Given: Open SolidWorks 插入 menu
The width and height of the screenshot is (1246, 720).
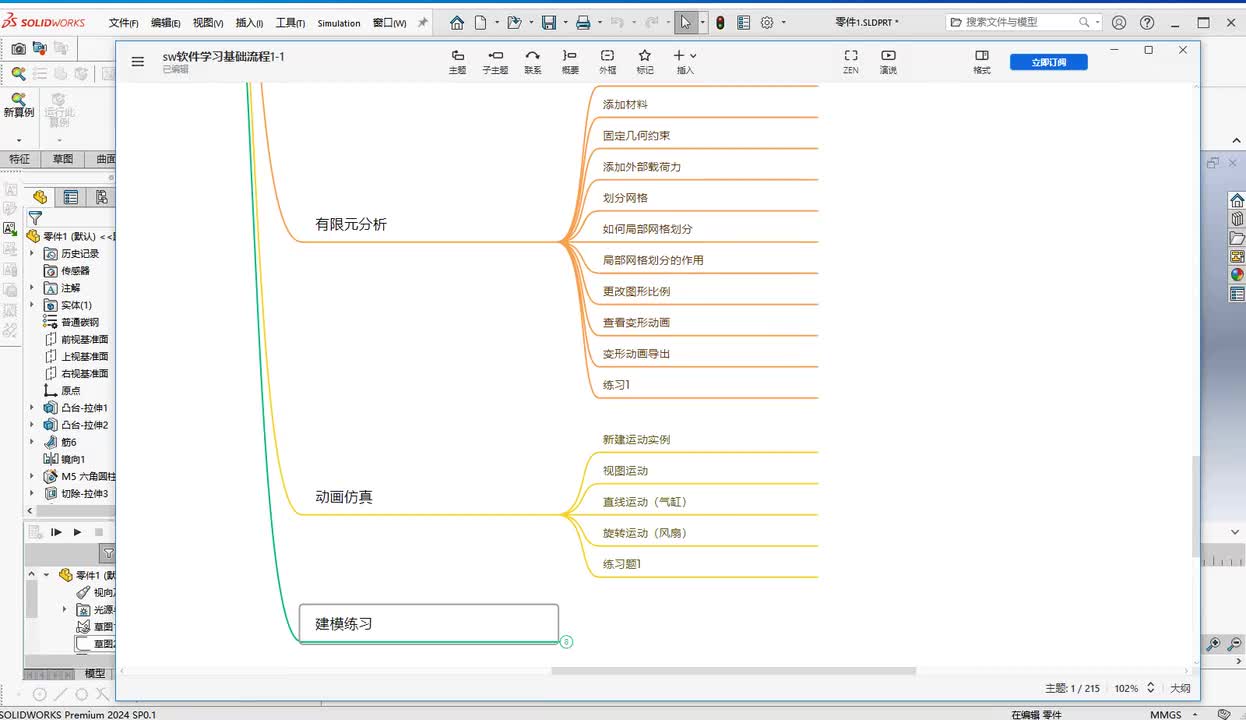Looking at the screenshot, I should pos(249,23).
